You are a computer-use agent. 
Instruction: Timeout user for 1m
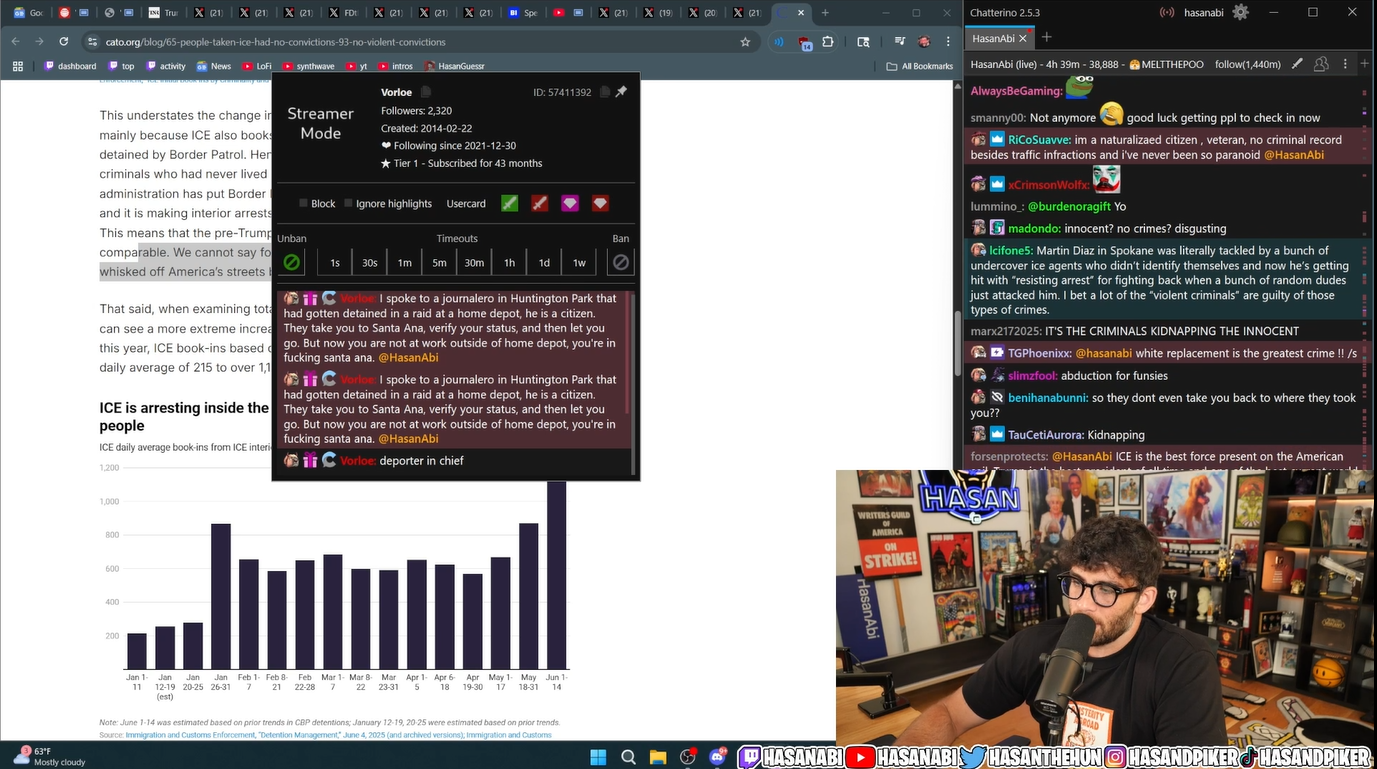(x=405, y=262)
